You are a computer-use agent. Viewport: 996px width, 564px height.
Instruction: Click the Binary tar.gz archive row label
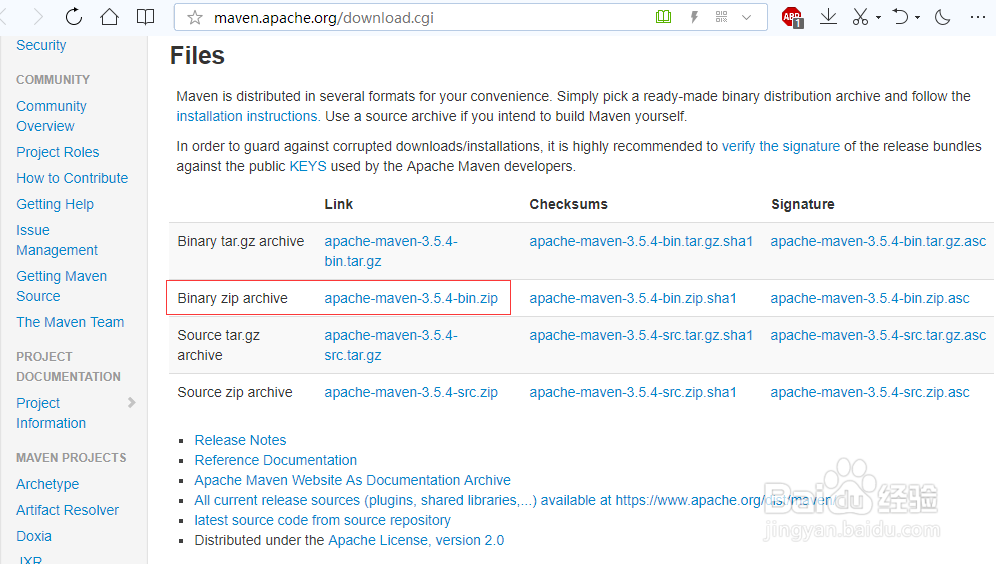pyautogui.click(x=241, y=242)
